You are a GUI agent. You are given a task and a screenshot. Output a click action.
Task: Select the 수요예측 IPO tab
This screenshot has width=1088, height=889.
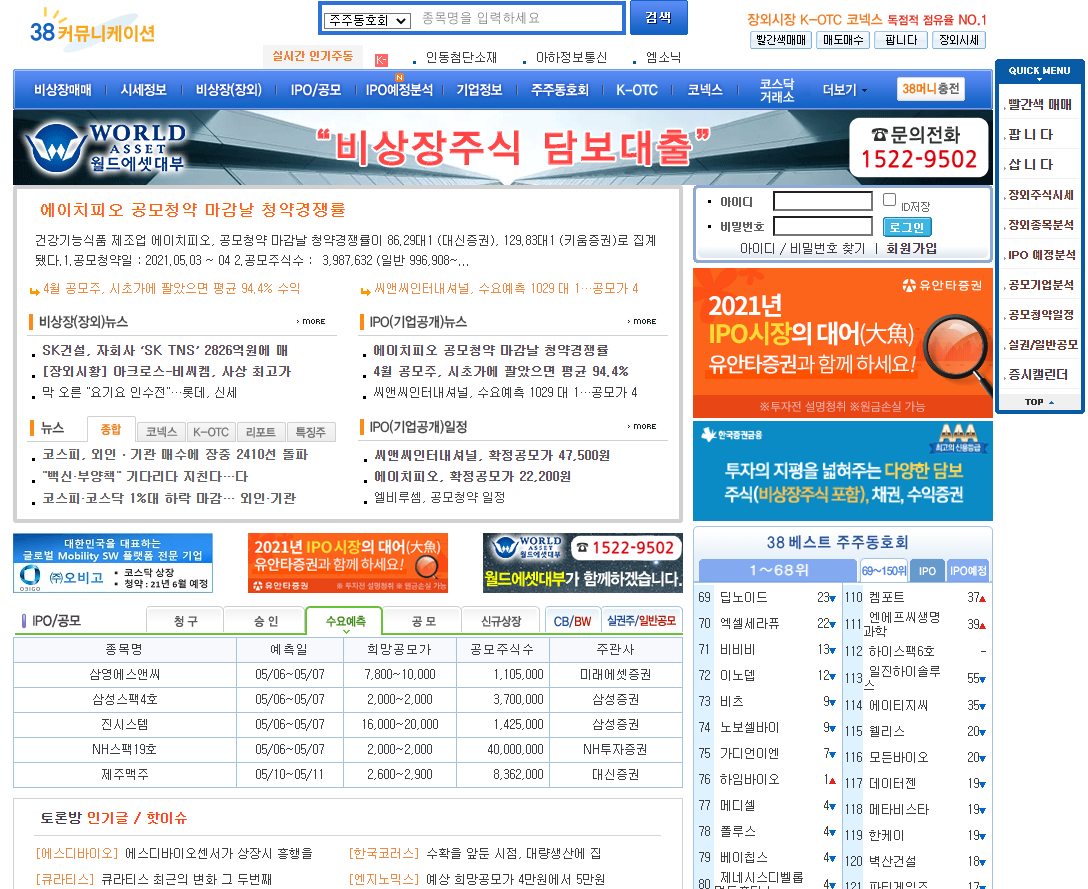(345, 621)
